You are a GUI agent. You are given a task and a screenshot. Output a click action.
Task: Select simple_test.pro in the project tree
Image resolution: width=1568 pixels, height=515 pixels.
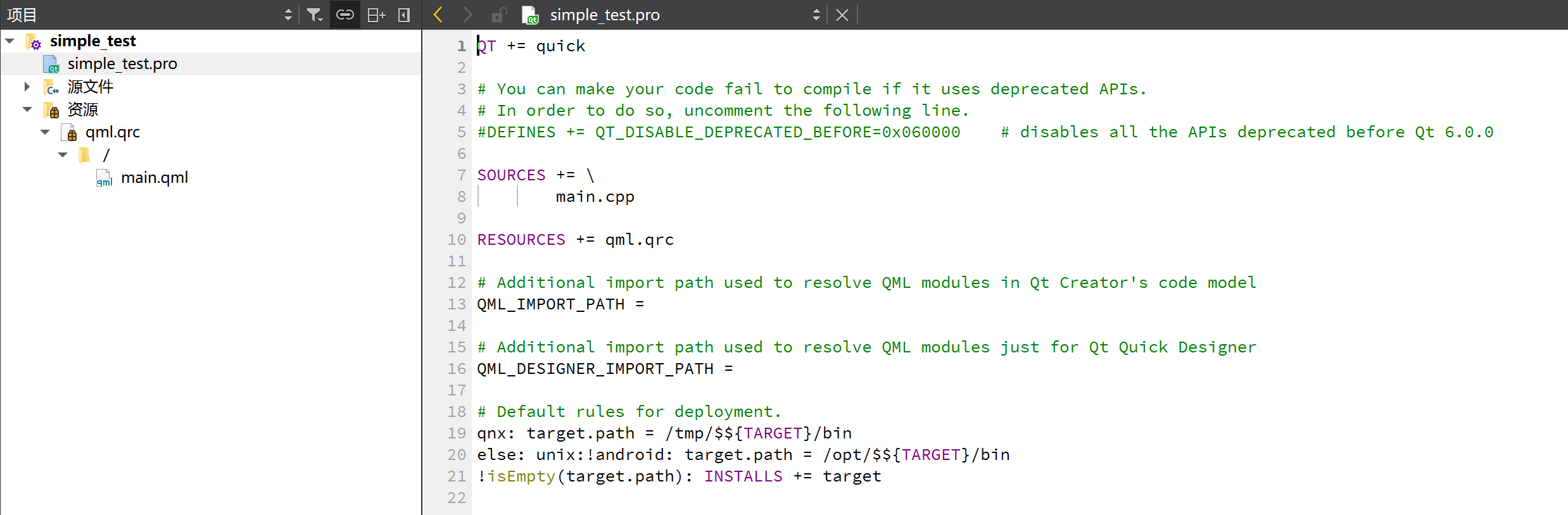tap(122, 64)
